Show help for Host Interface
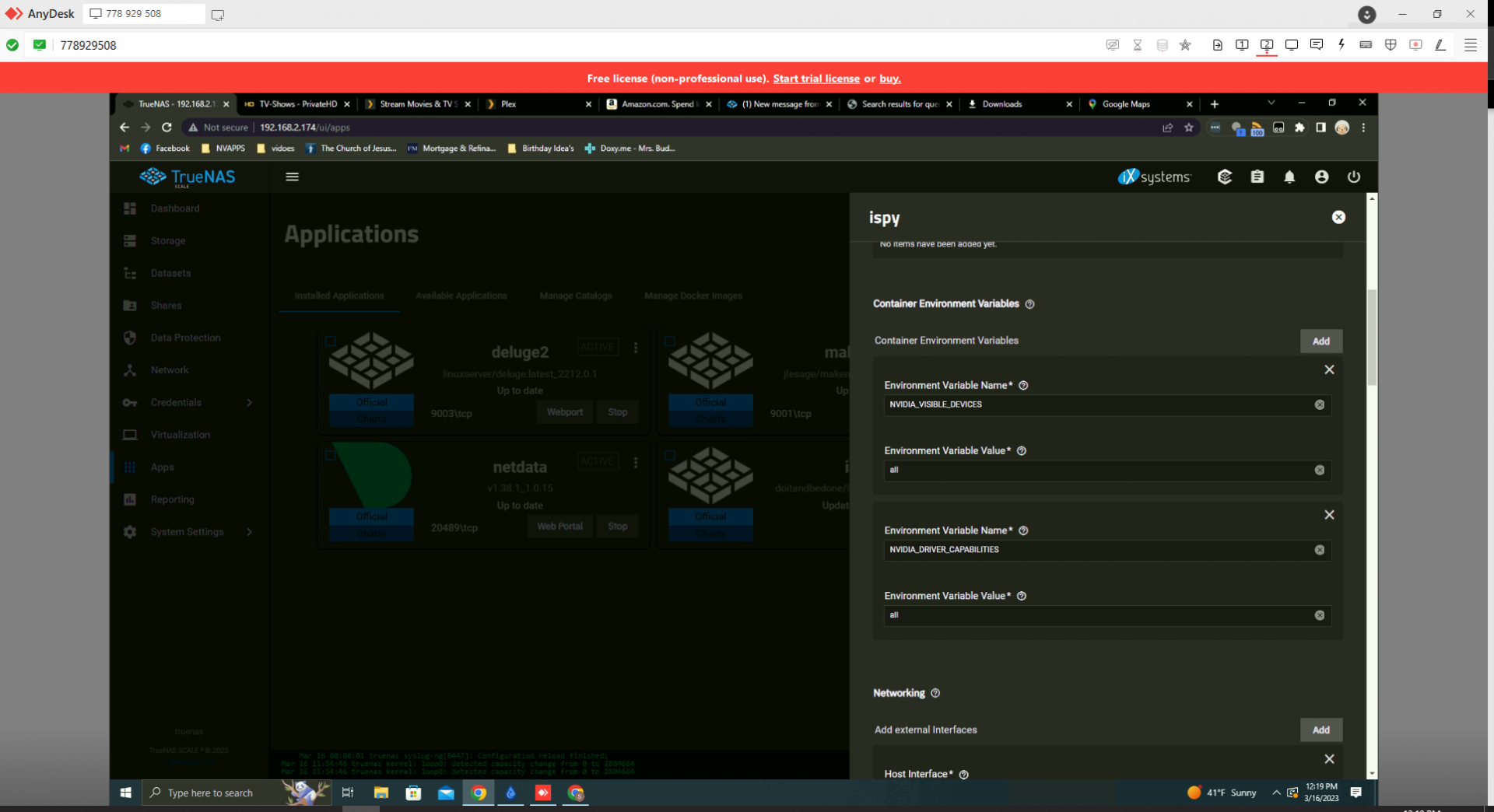The width and height of the screenshot is (1494, 812). (x=963, y=775)
